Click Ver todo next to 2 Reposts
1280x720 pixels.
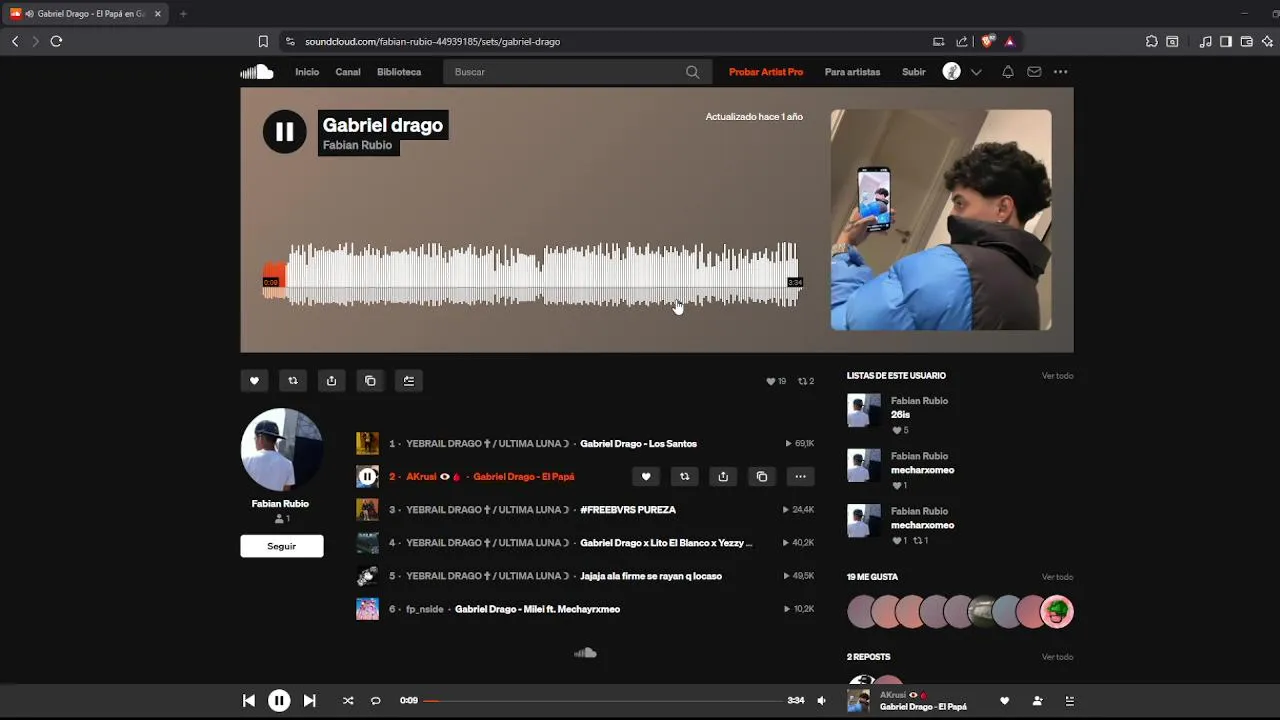coord(1057,657)
